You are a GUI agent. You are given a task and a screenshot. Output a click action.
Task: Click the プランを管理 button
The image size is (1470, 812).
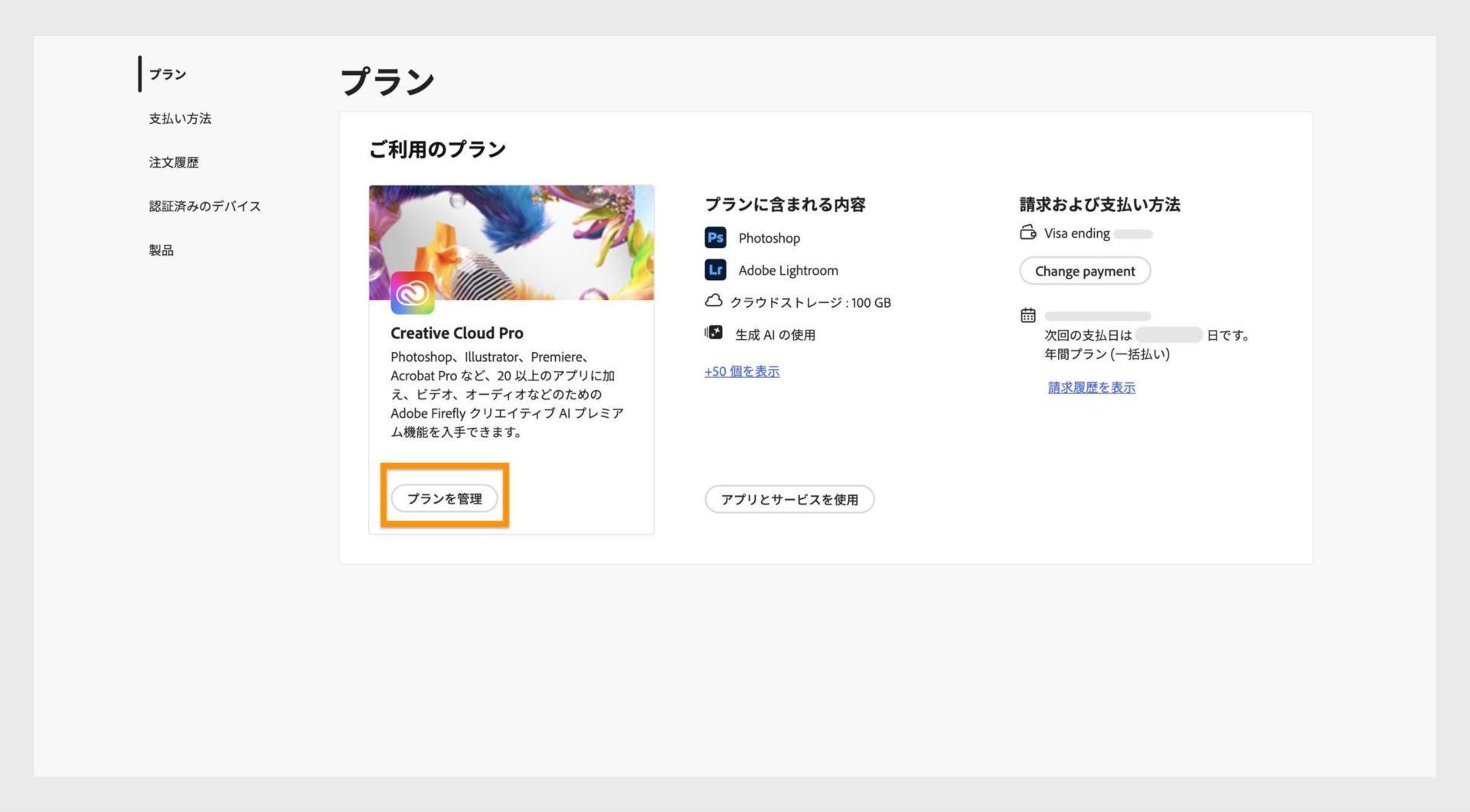pyautogui.click(x=444, y=497)
